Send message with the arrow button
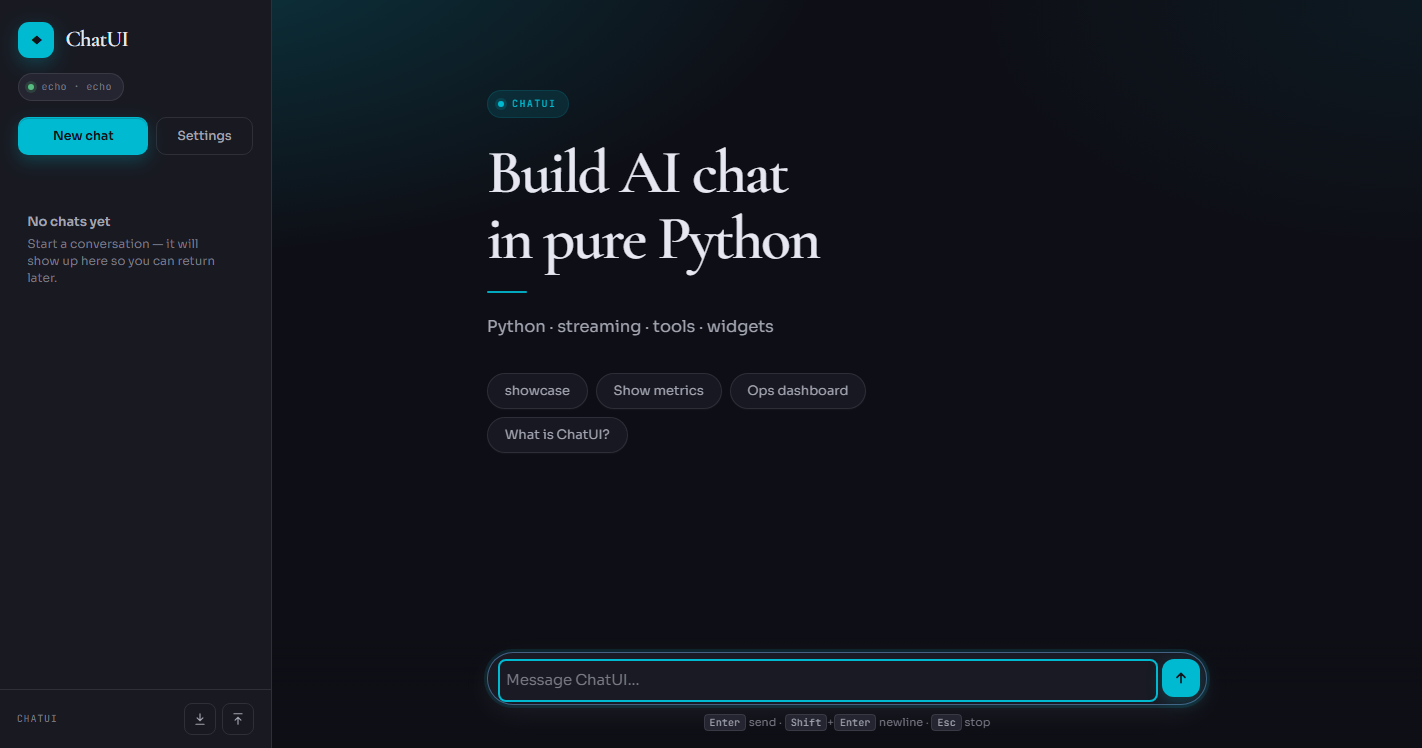Image resolution: width=1422 pixels, height=748 pixels. 1181,678
